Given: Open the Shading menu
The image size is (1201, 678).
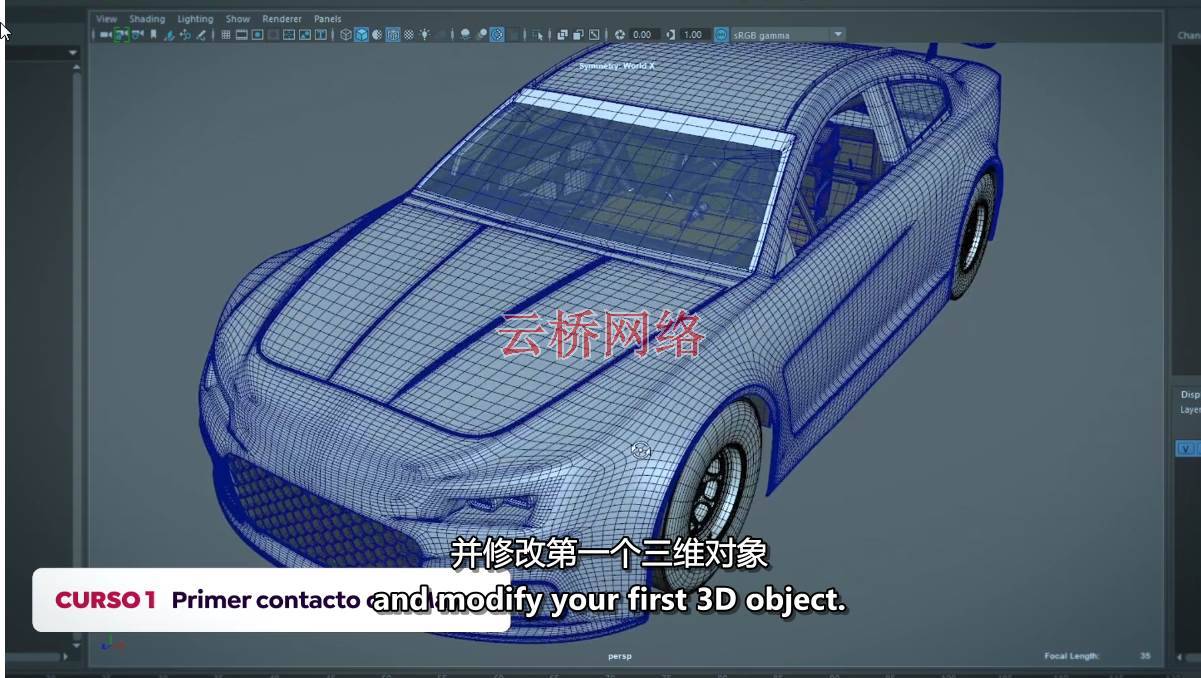Looking at the screenshot, I should (x=147, y=18).
